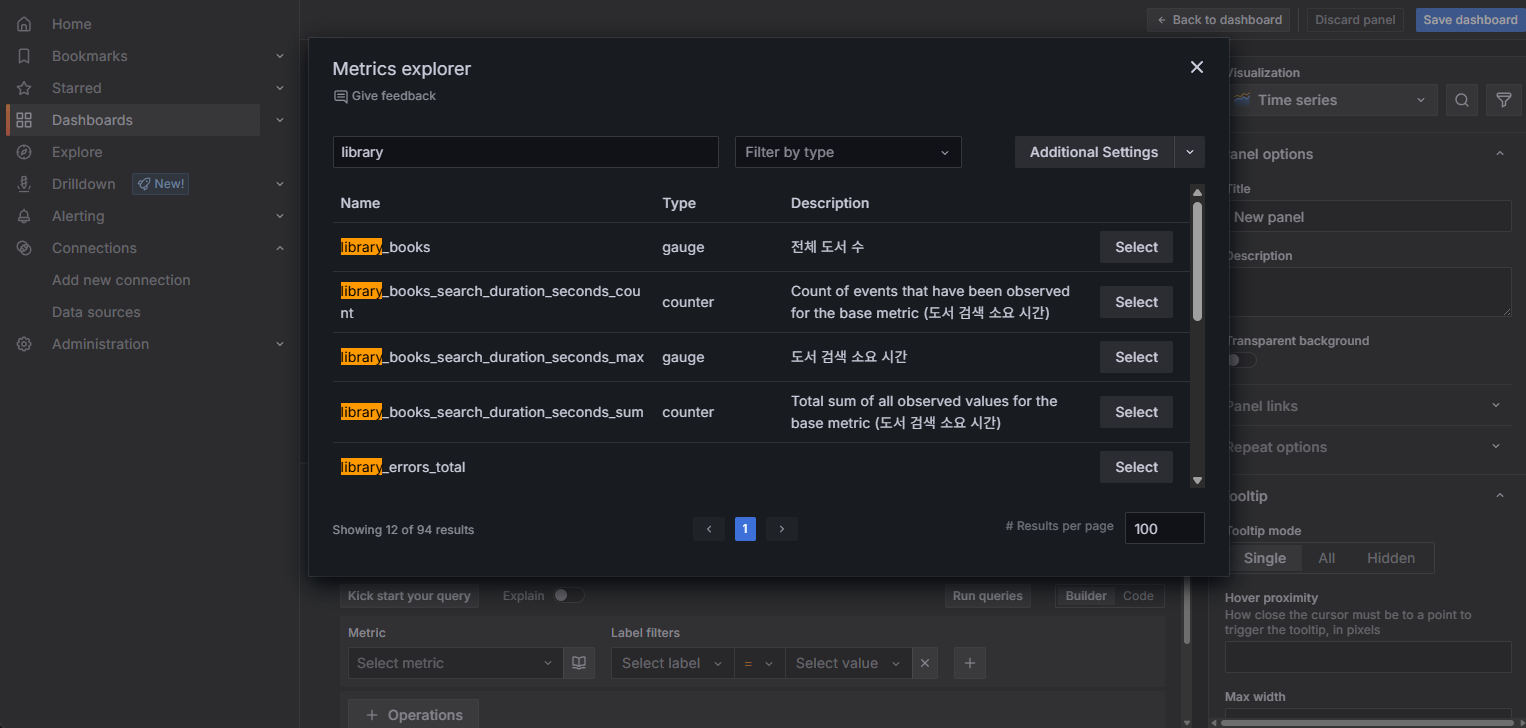
Task: Set tooltip mode to Hidden
Action: [1390, 558]
